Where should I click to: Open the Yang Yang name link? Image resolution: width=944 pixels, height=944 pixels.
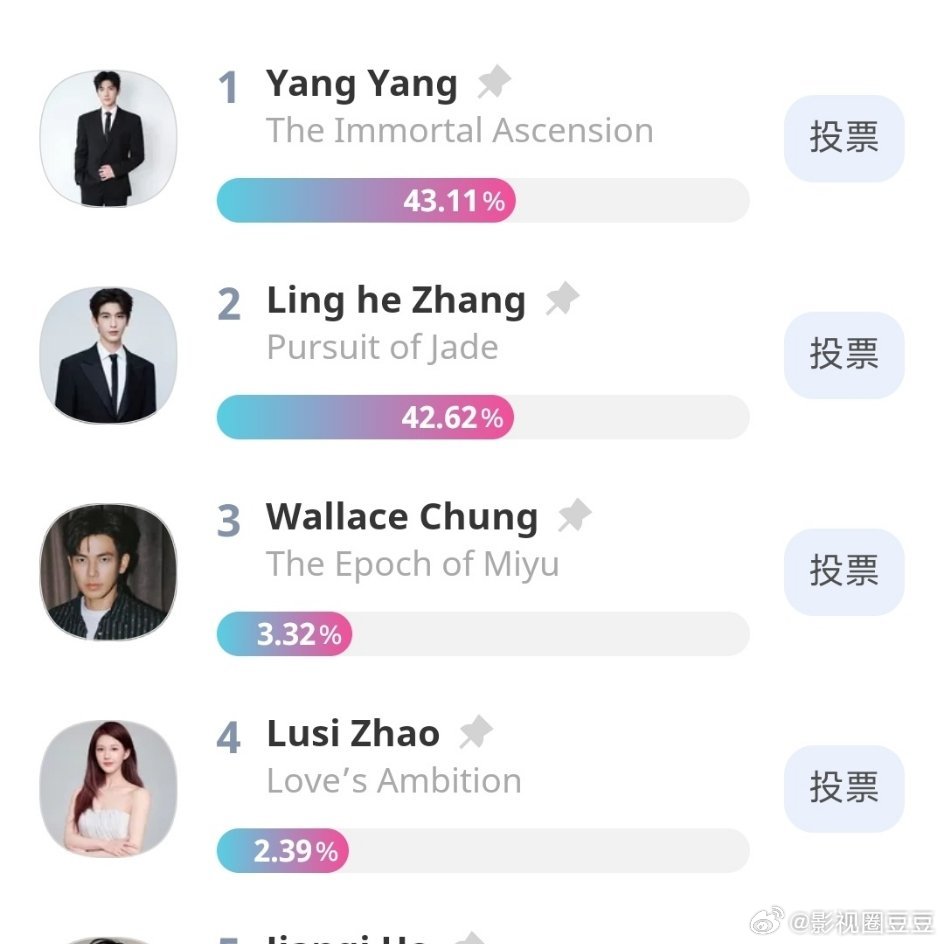pos(362,84)
